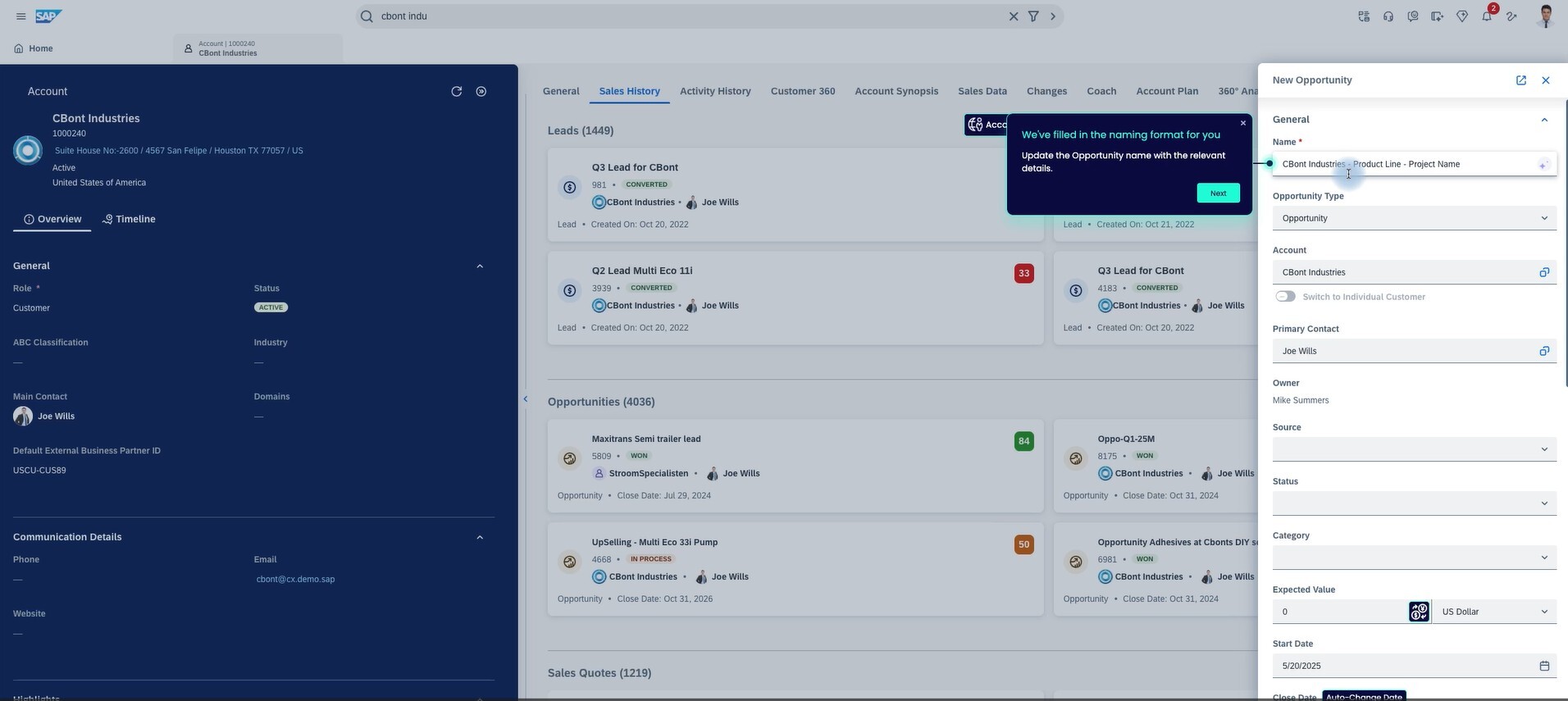Open the Opportunity Type dropdown

1414,218
